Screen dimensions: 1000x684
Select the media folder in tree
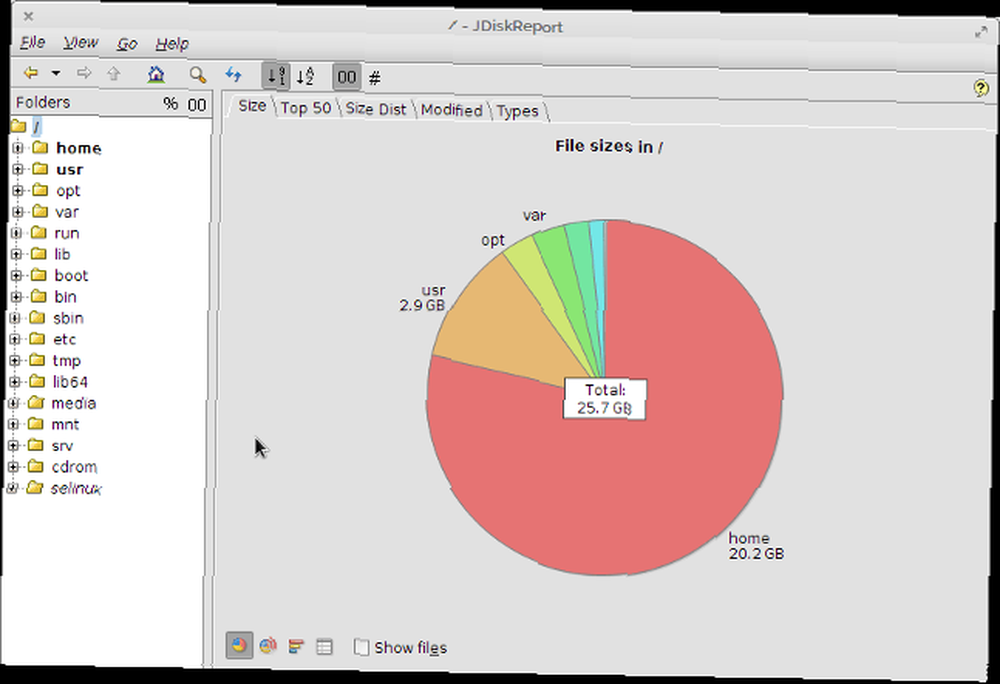pyautogui.click(x=73, y=403)
